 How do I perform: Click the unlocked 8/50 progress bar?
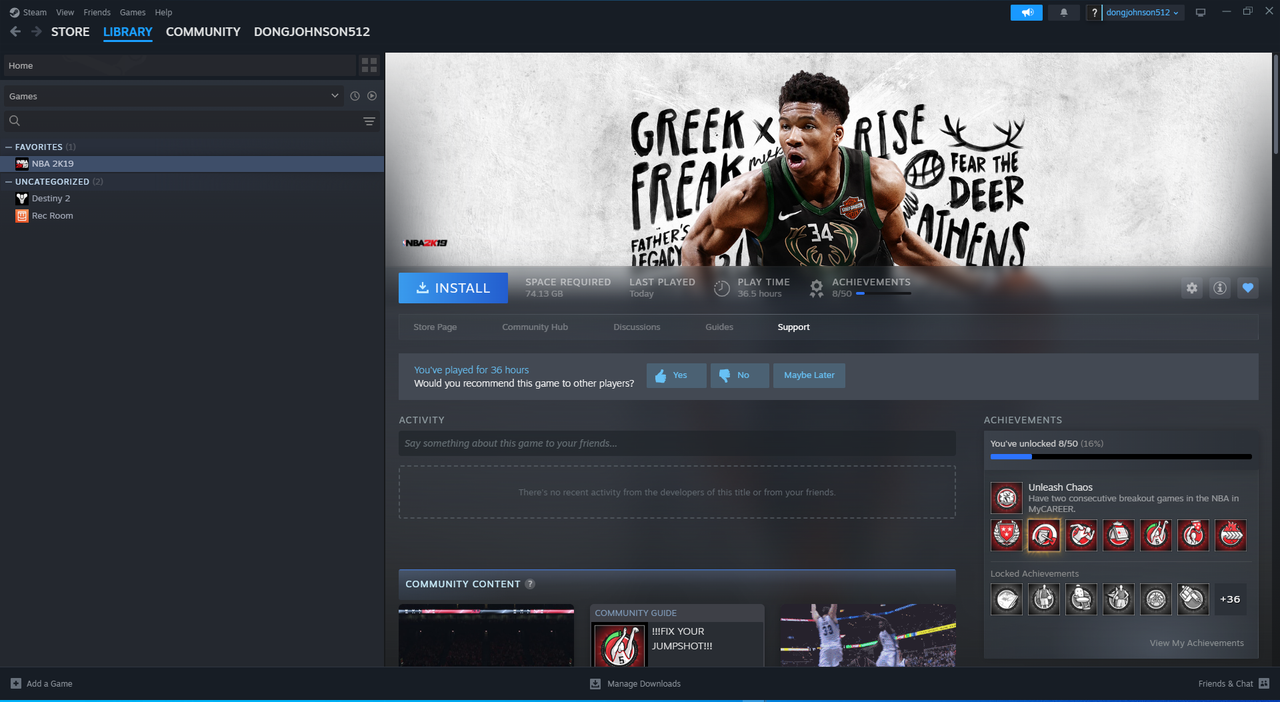1121,456
